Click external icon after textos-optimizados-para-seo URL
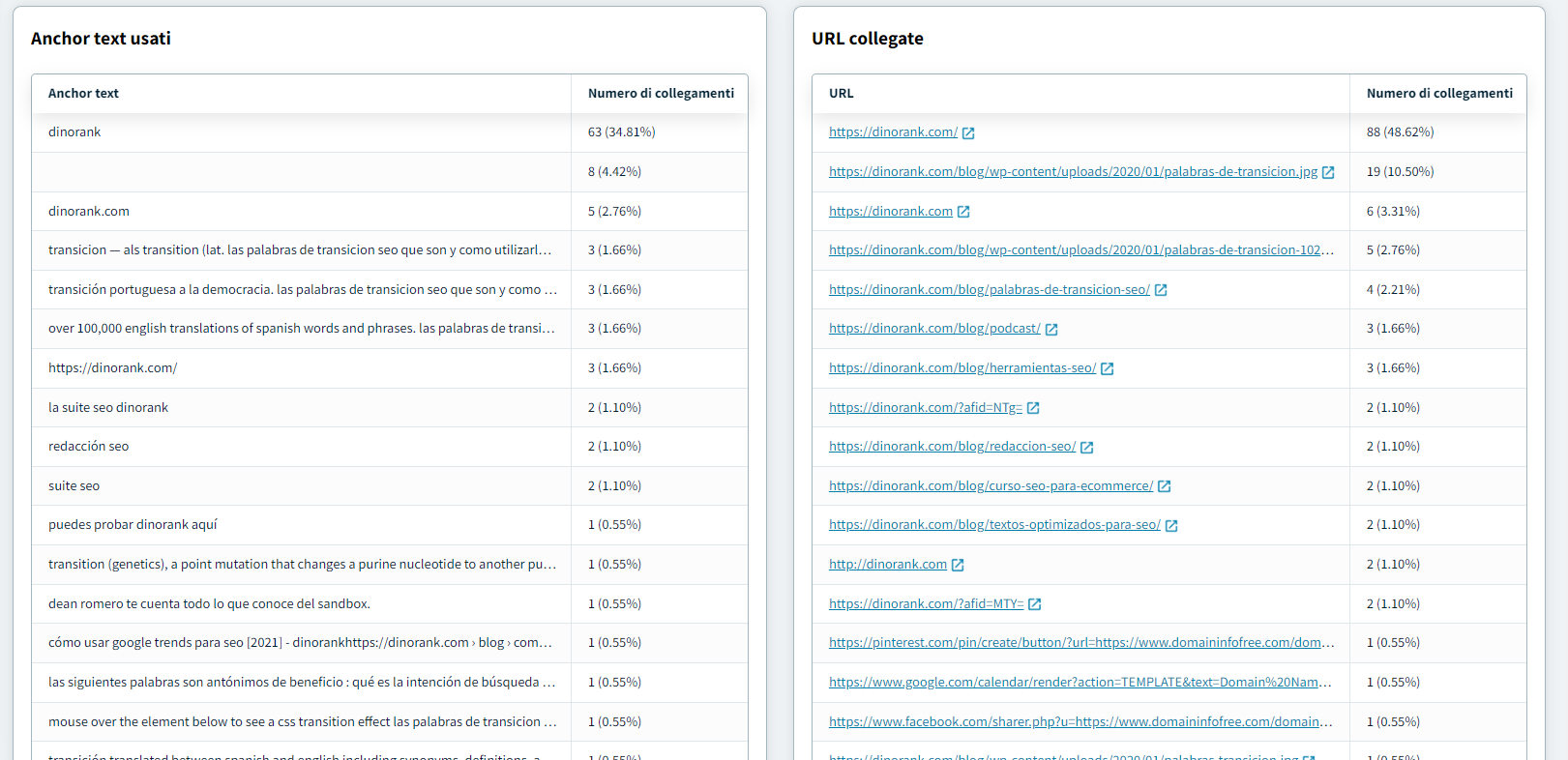The width and height of the screenshot is (1568, 760). [1171, 526]
